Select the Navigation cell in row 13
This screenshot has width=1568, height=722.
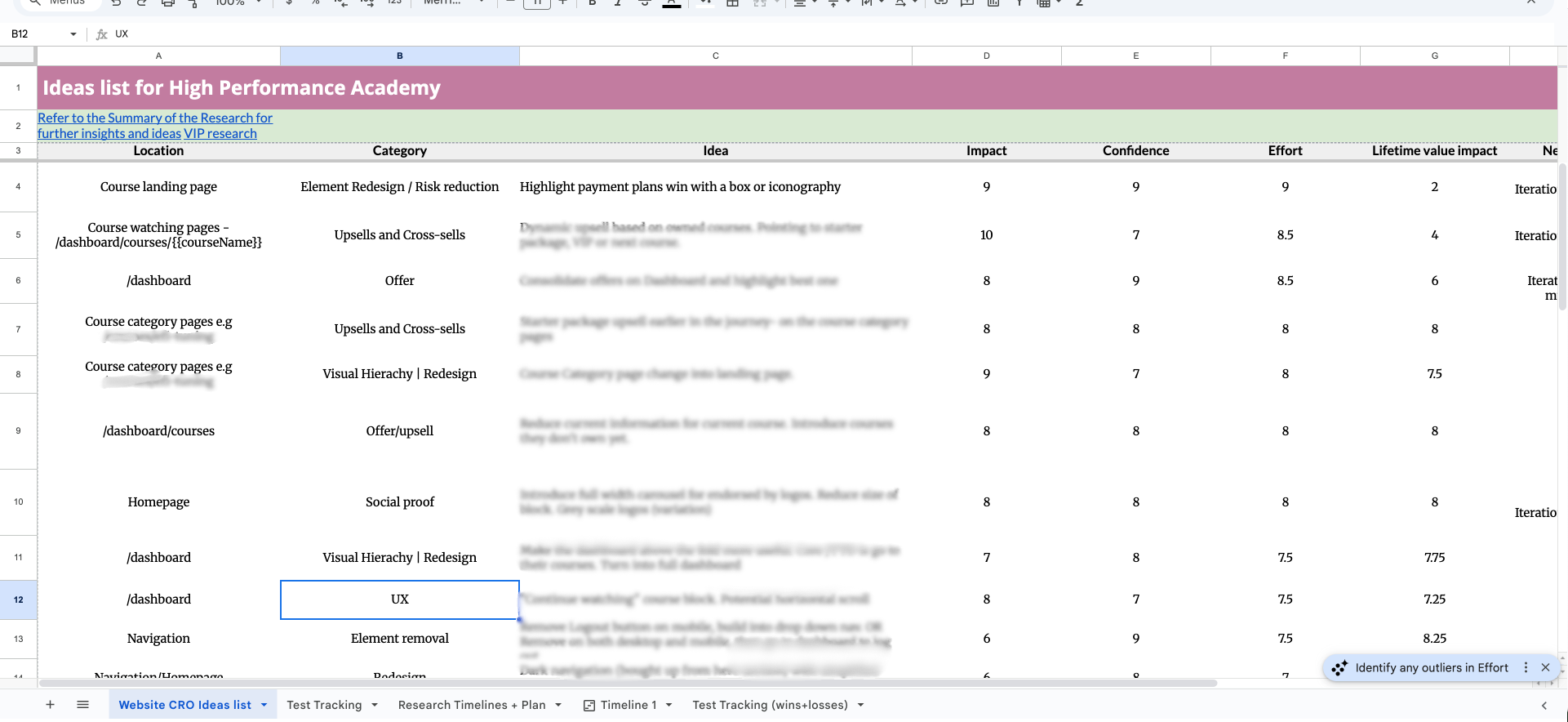click(158, 639)
